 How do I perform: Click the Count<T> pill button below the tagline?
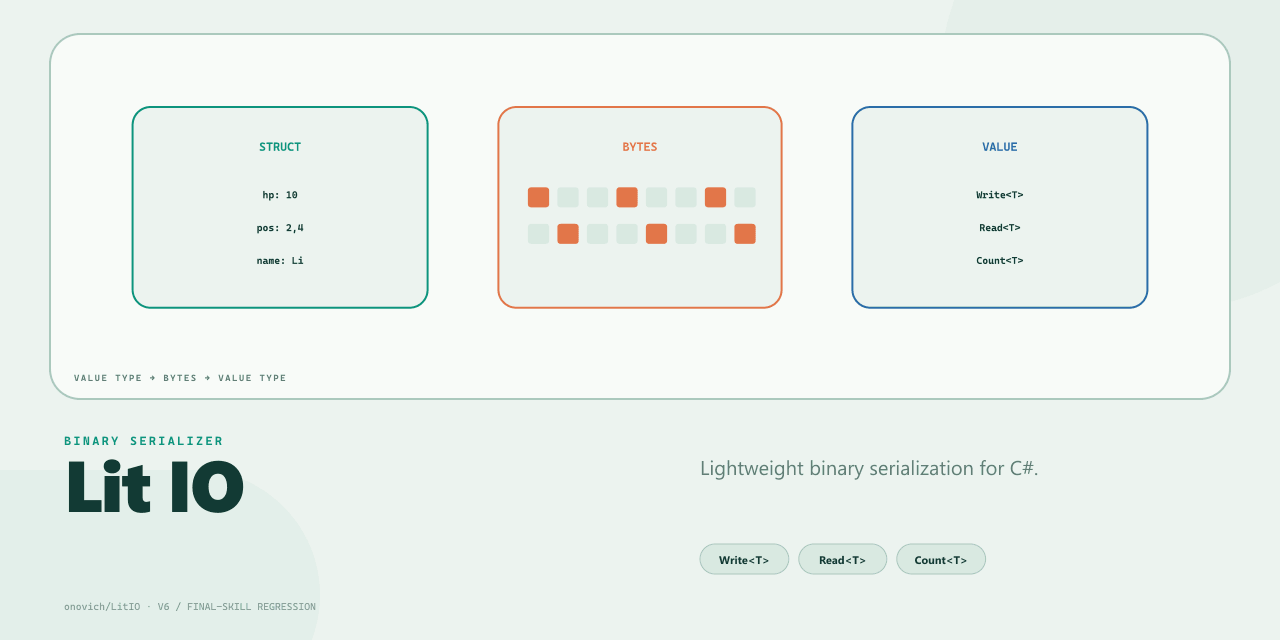pos(940,559)
